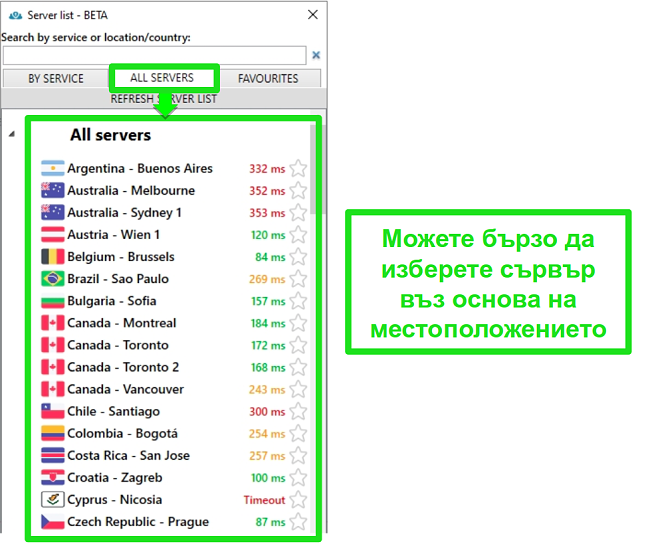Select Belgium - Brussels server
Screen dimensions: 650x546
(x=121, y=257)
